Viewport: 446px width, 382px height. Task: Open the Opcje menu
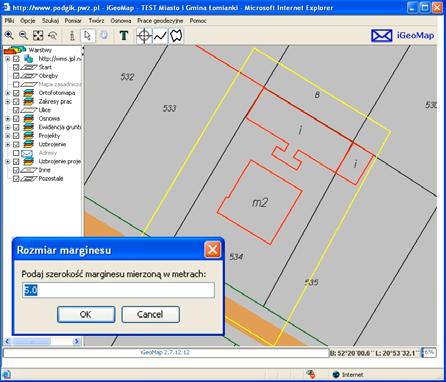point(28,21)
